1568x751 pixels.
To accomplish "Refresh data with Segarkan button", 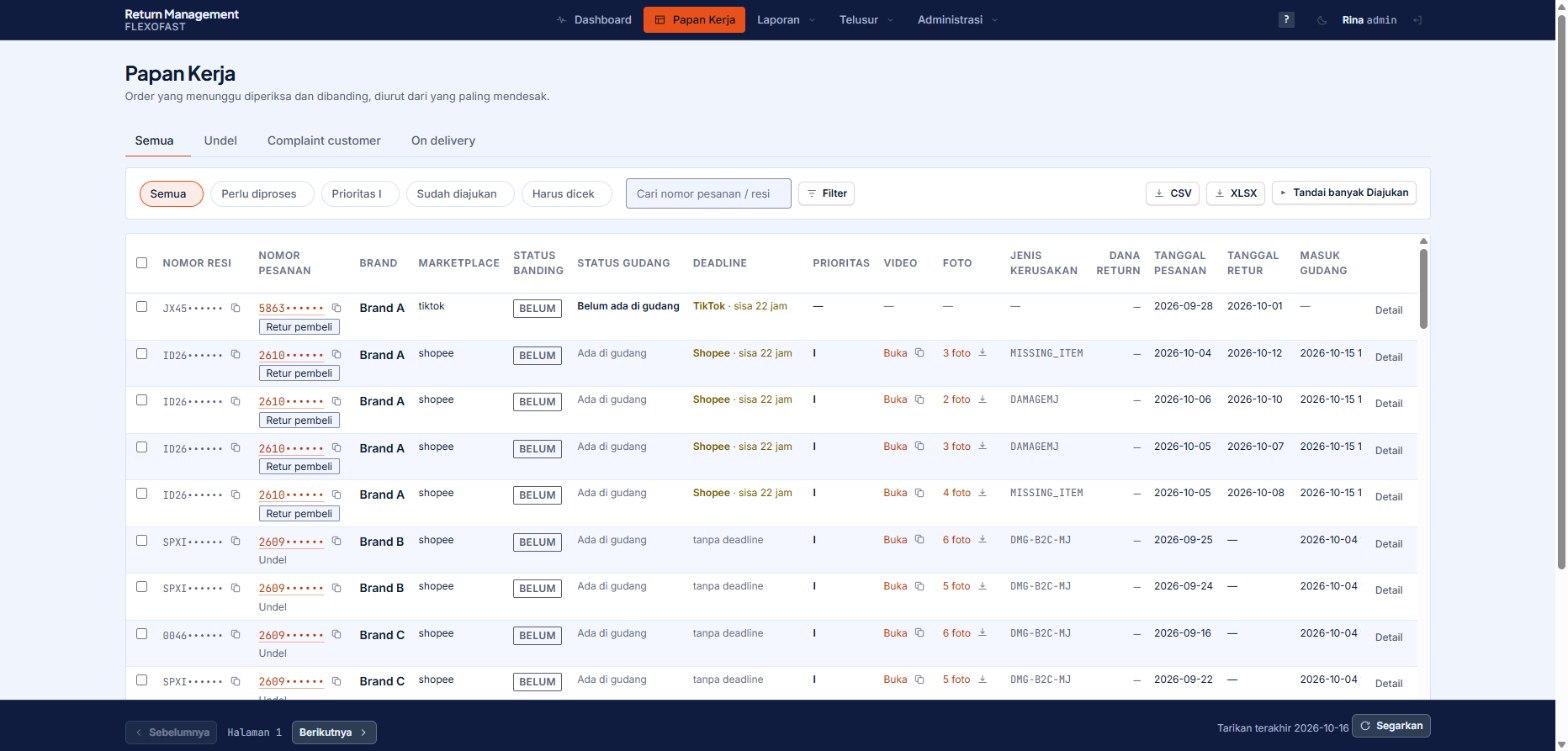I will tap(1391, 726).
